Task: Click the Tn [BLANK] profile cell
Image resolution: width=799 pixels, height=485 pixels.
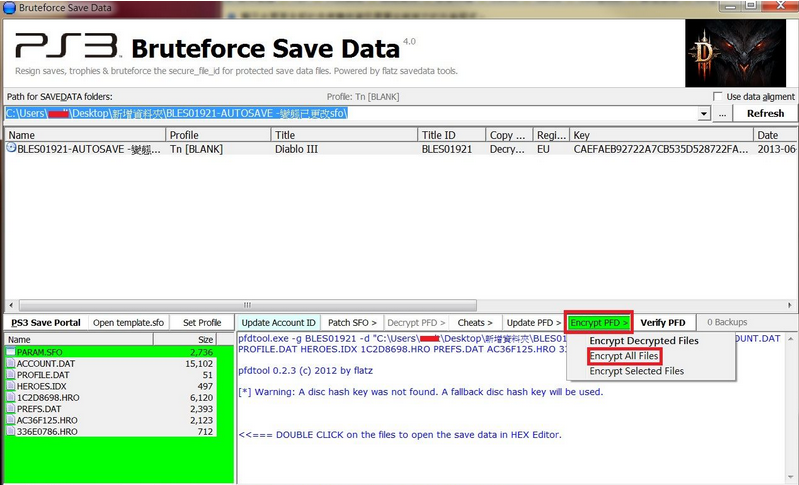Action: pos(196,149)
